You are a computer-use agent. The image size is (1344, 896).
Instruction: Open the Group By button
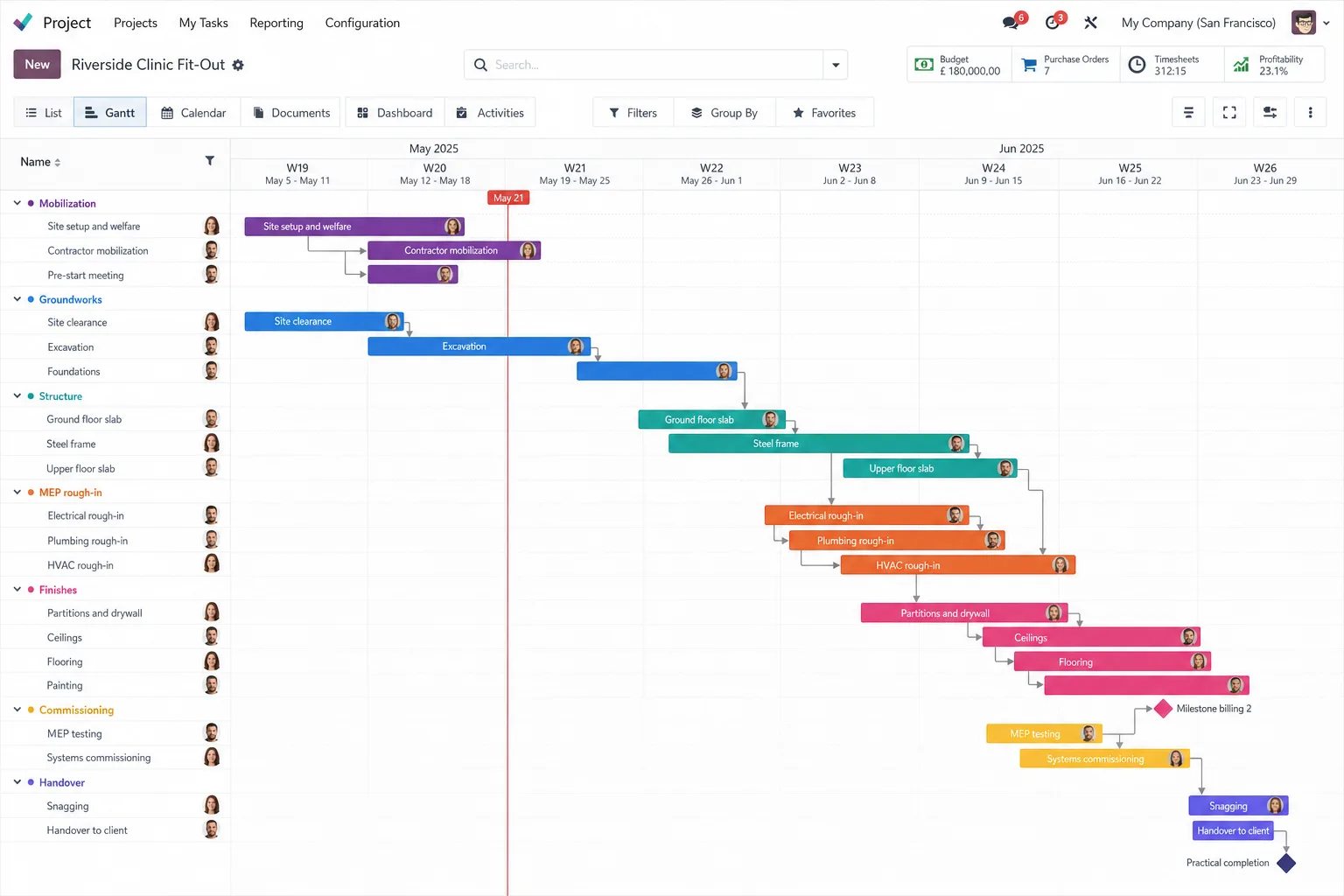point(724,112)
